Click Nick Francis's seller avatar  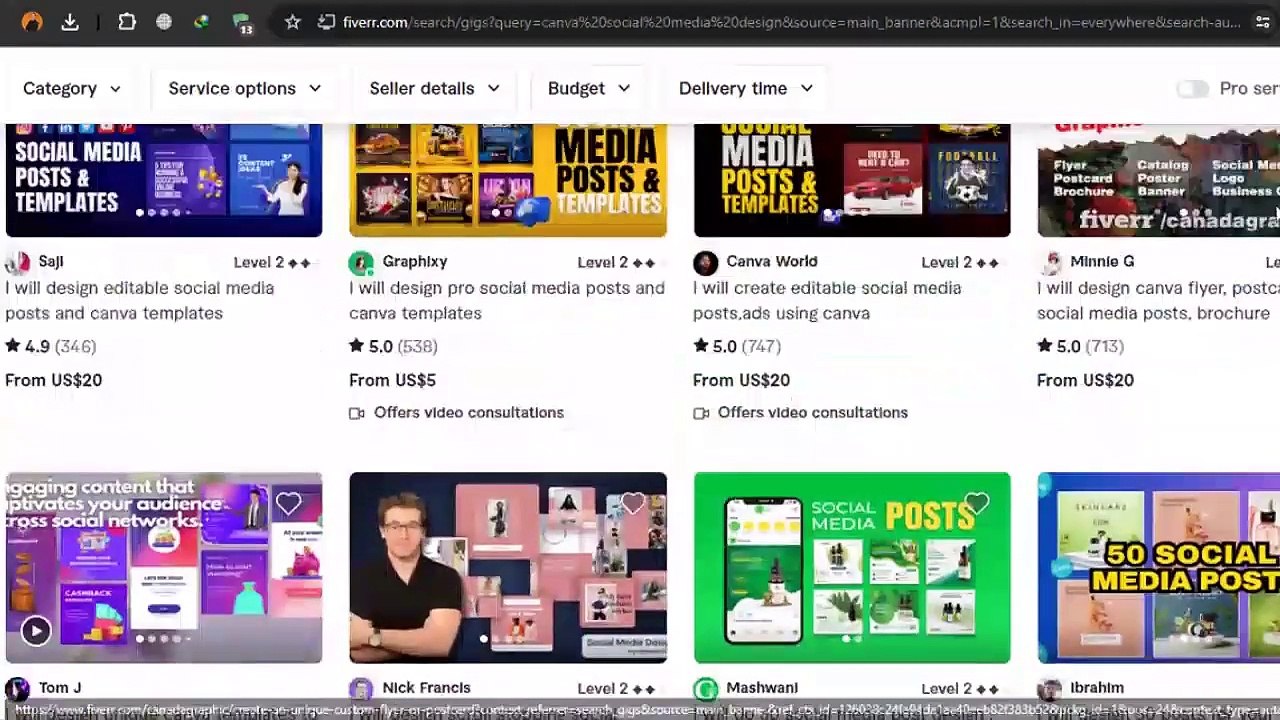pyautogui.click(x=361, y=689)
